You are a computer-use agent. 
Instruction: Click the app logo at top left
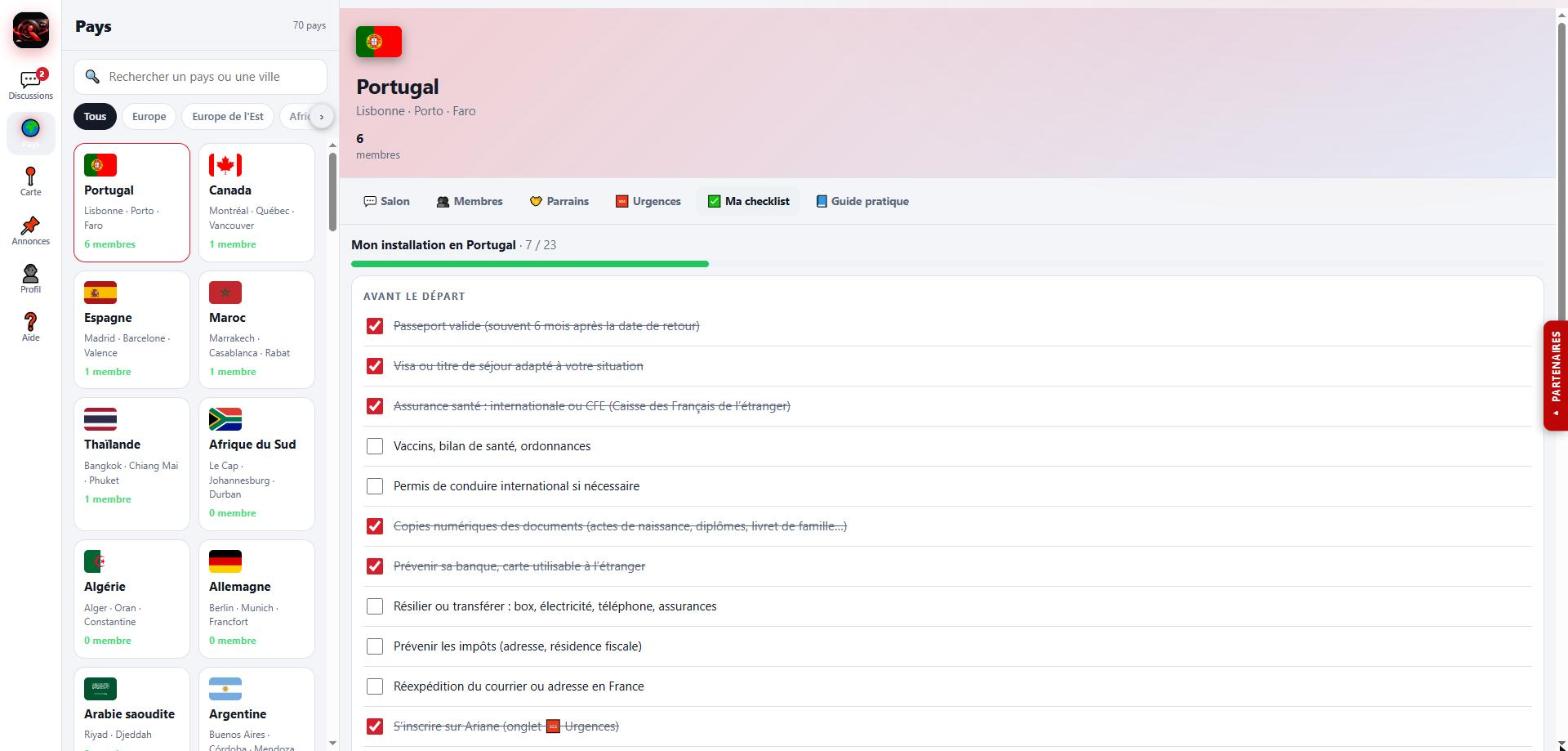(31, 30)
